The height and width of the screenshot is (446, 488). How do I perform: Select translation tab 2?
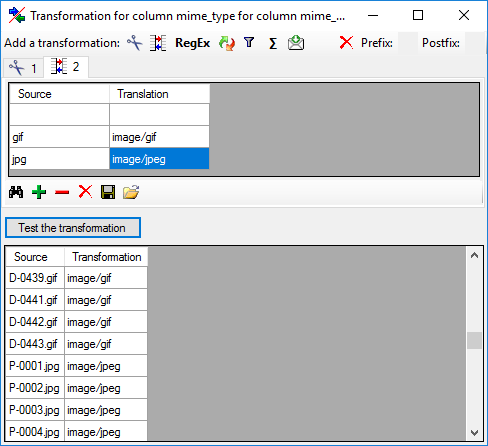66,67
